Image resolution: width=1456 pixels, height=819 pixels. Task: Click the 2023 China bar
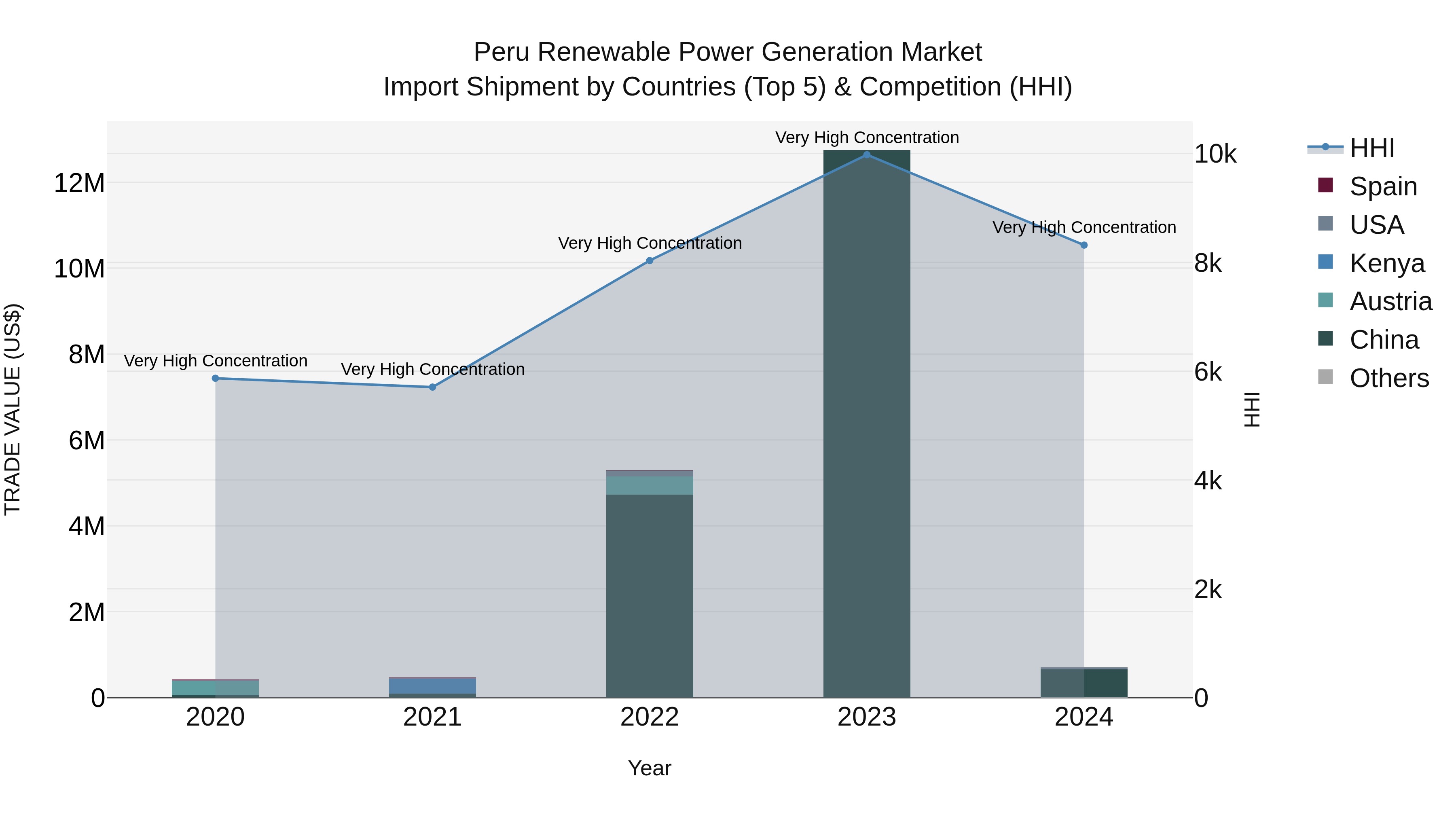click(866, 424)
